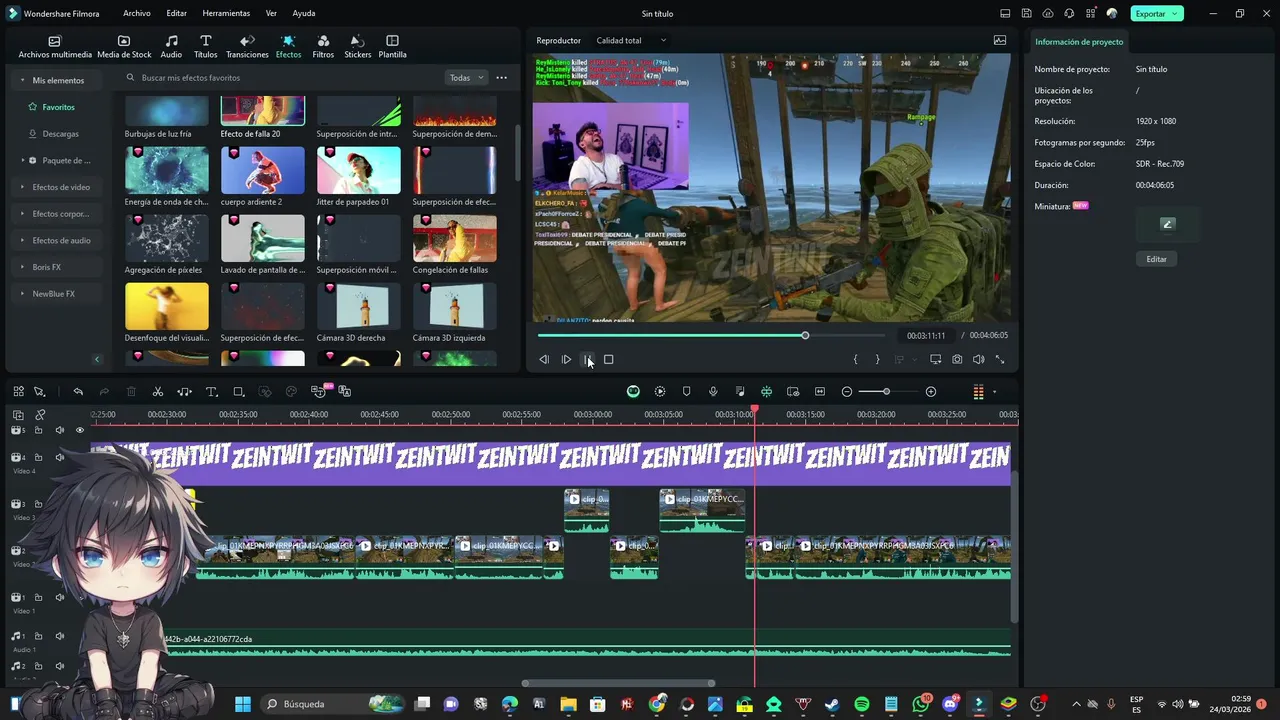
Task: Select the Cámara 3D derecha effect
Action: 358,306
